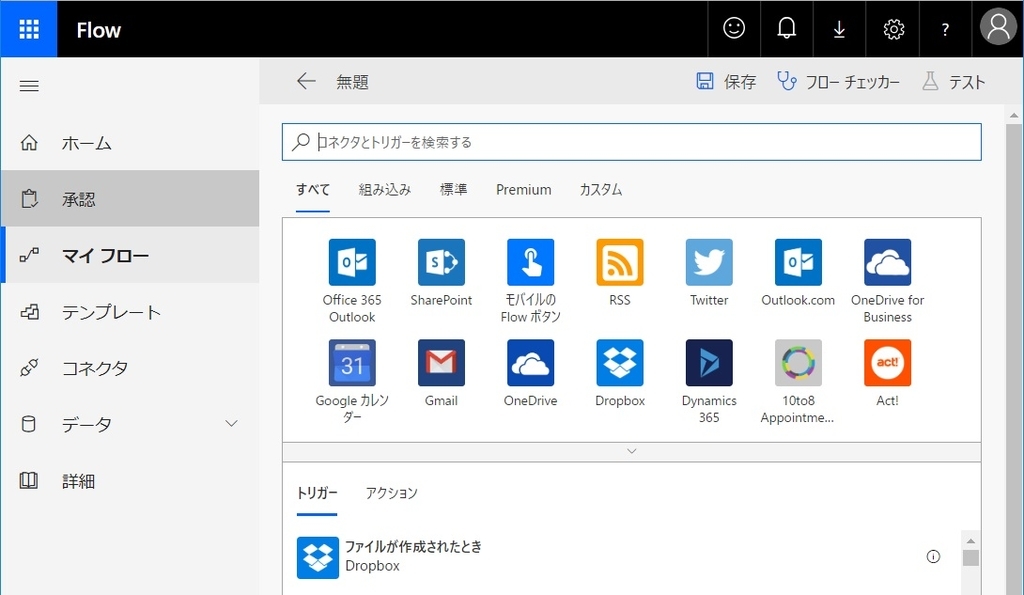1024x595 pixels.
Task: Go to ホーム in sidebar
Action: [130, 142]
